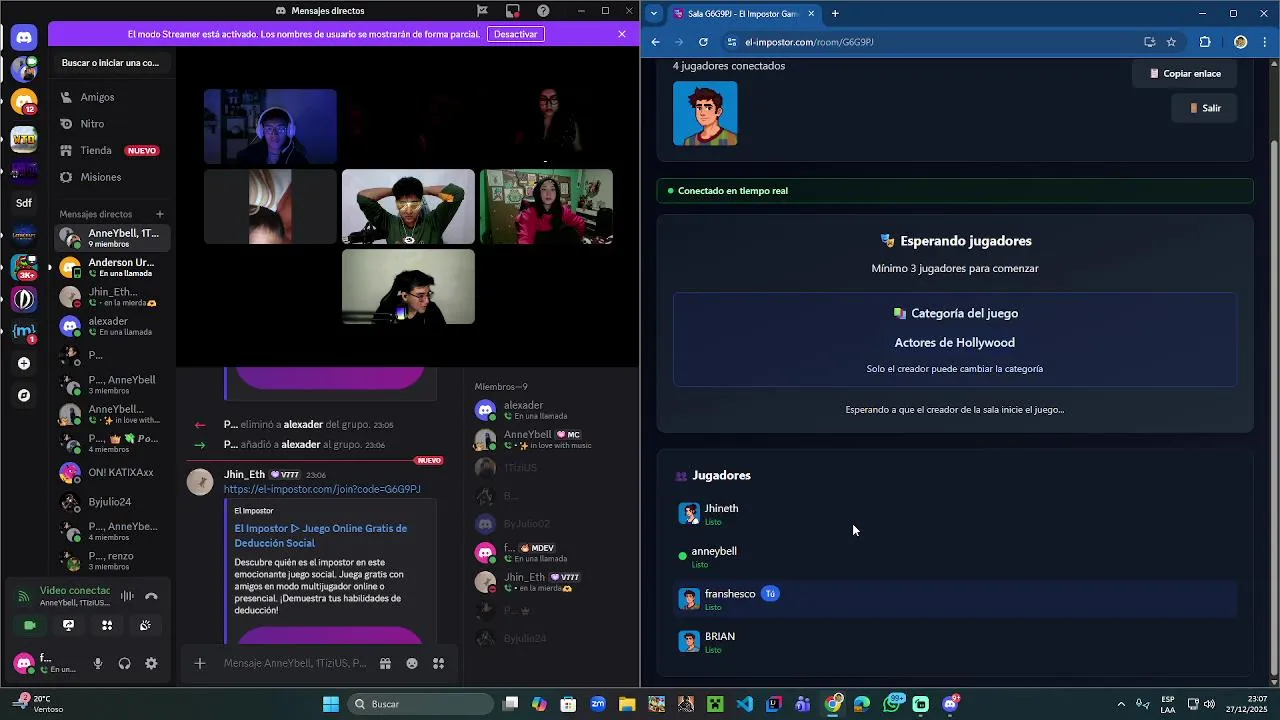
Task: Open WhatsApp from the taskbar
Action: coord(892,704)
